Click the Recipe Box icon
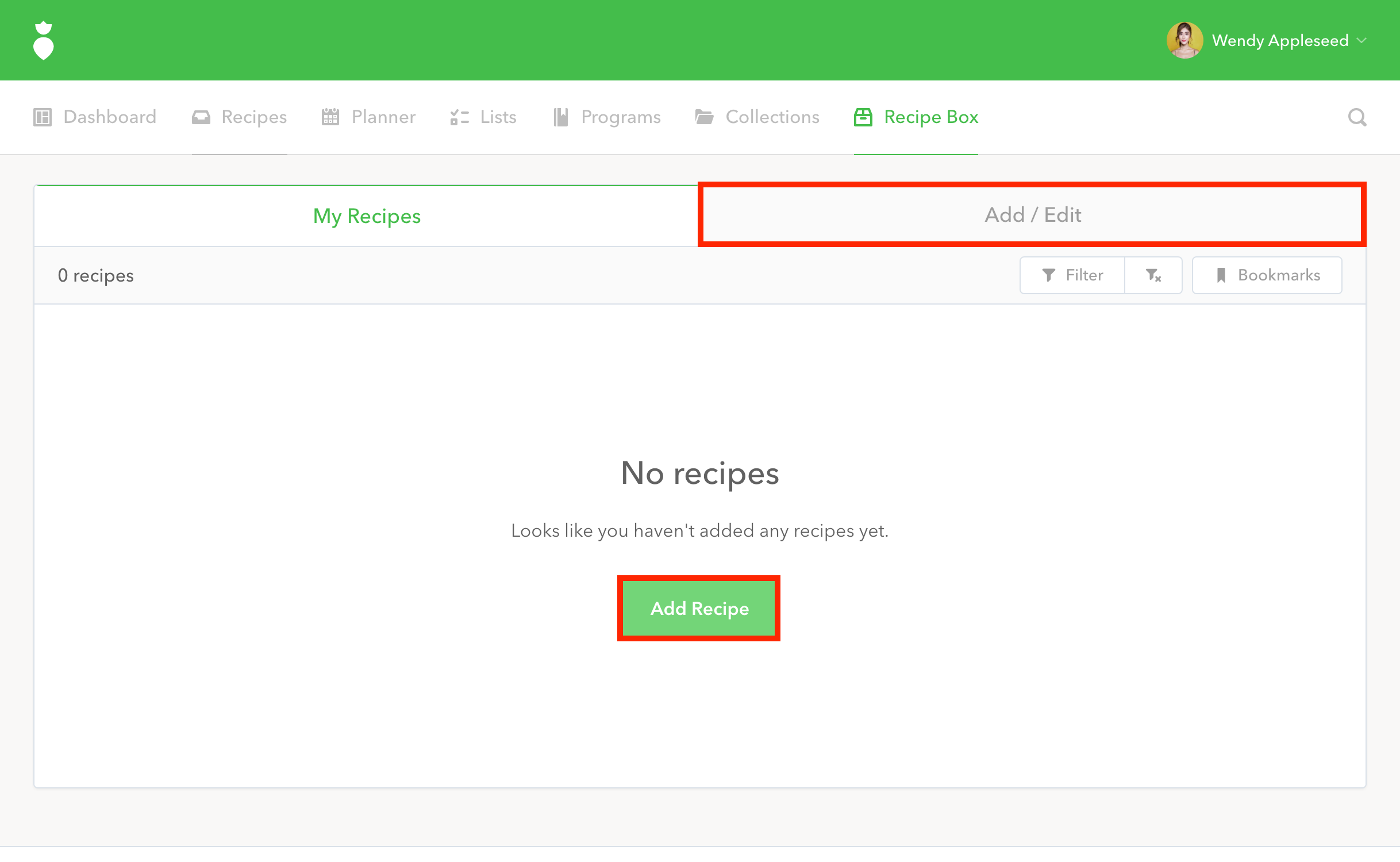Viewport: 1400px width, 862px height. tap(863, 117)
